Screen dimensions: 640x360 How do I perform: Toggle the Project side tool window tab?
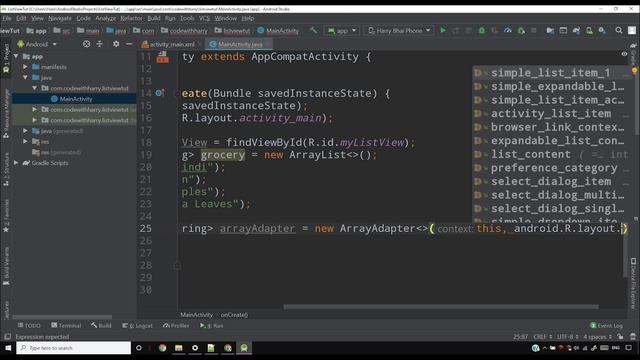point(6,58)
